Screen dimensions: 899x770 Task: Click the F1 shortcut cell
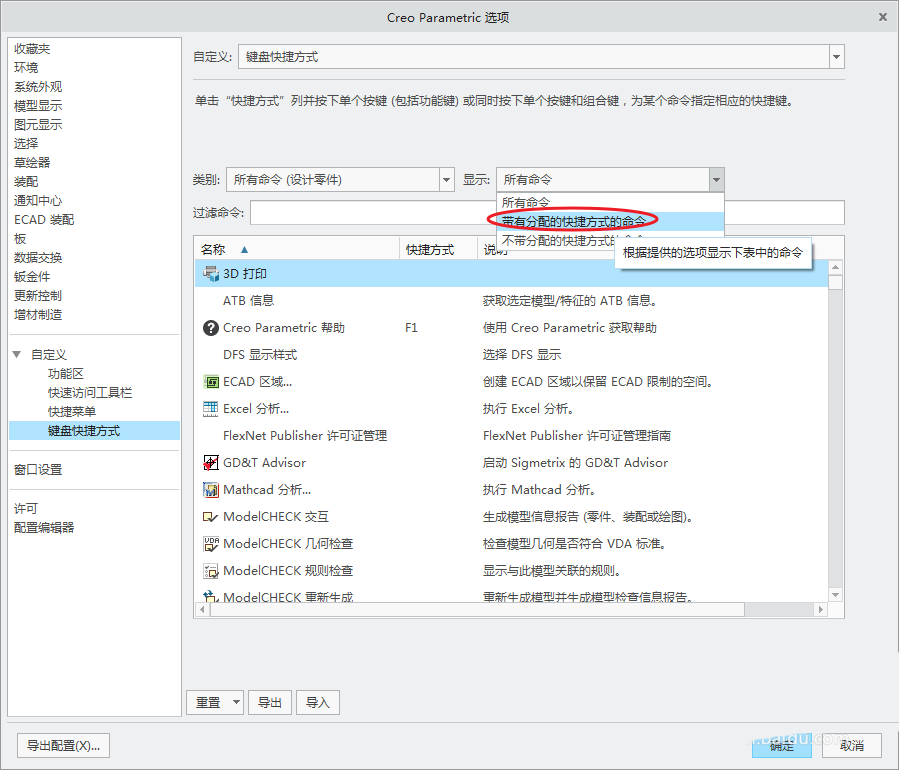pos(411,328)
